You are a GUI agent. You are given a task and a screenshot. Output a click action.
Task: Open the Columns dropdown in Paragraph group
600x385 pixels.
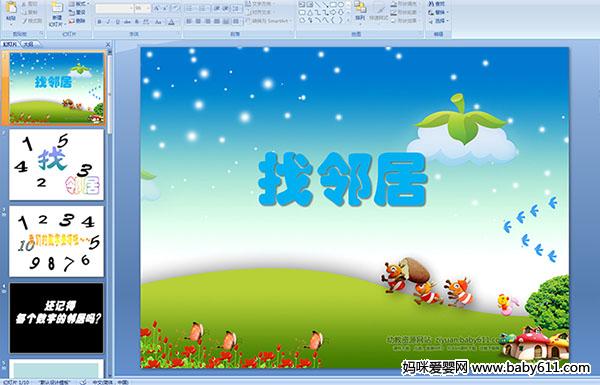(x=236, y=21)
